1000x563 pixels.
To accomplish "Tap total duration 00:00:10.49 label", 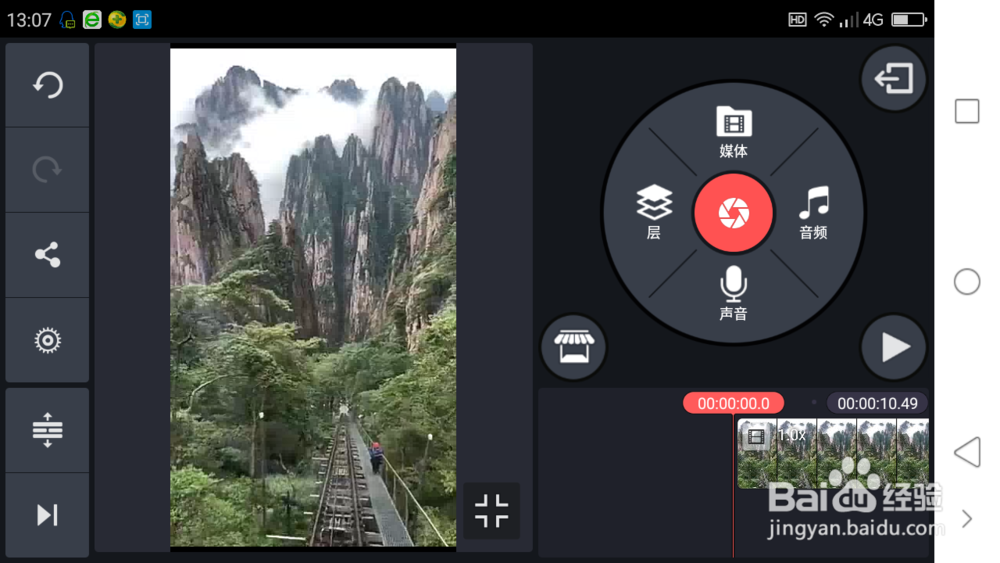I will click(878, 403).
